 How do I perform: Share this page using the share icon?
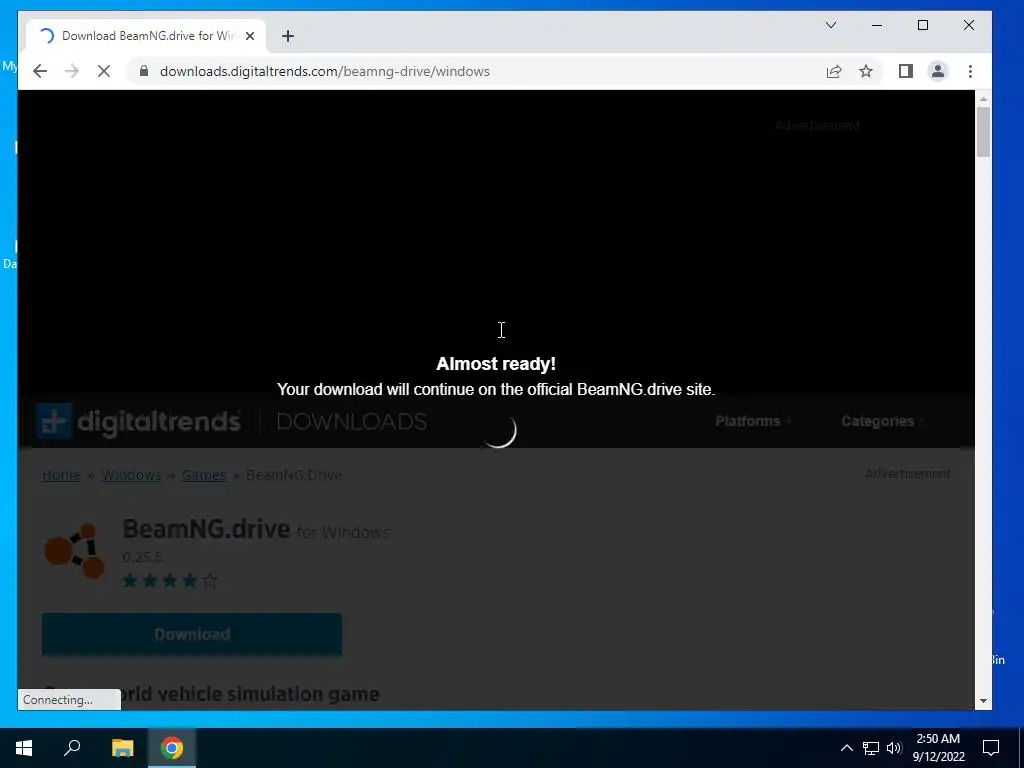(834, 71)
